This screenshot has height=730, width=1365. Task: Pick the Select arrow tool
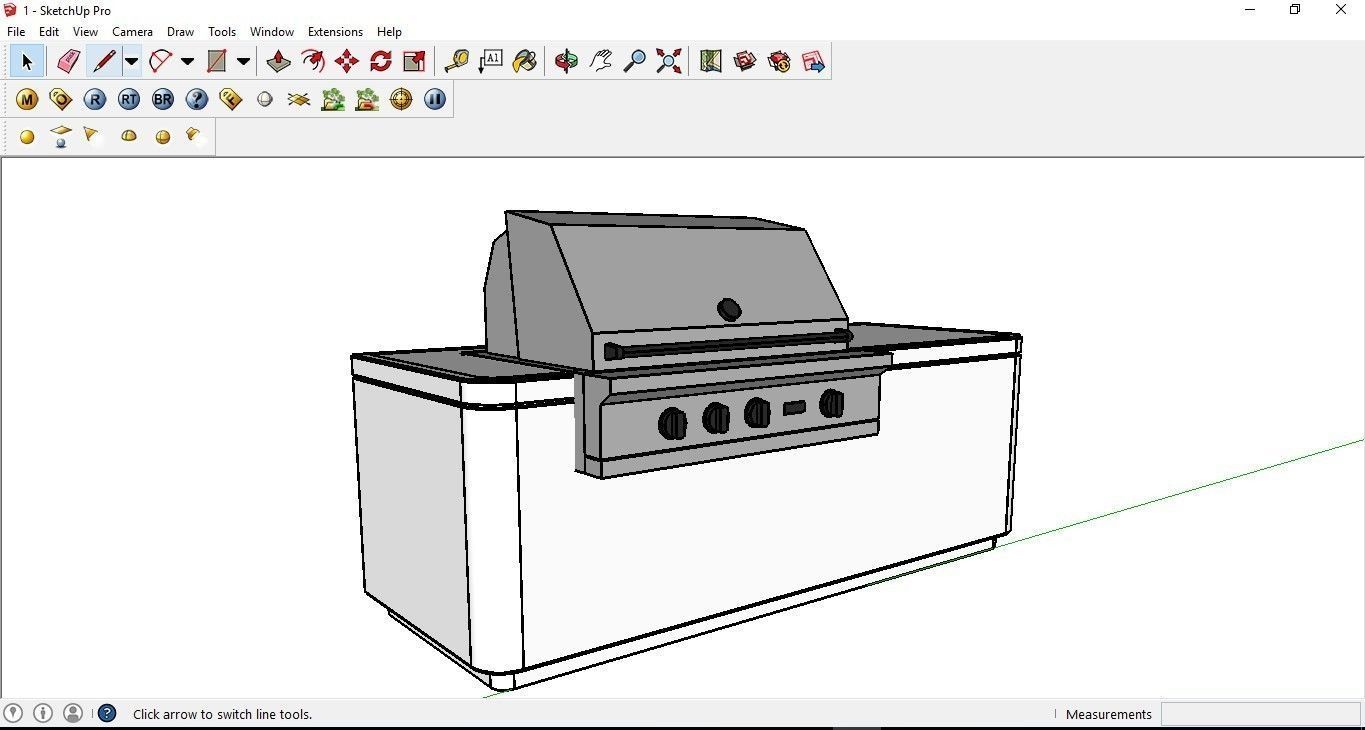point(27,62)
